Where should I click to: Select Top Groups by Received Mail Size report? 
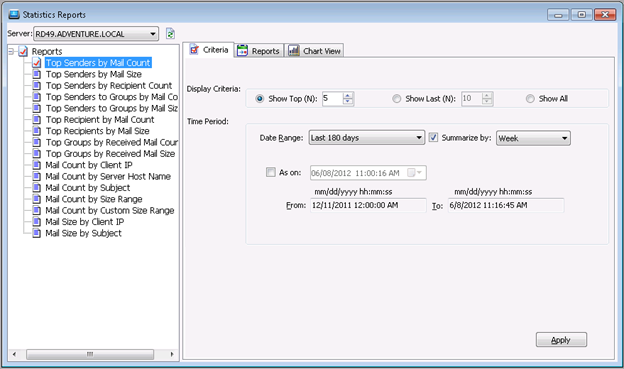coord(110,153)
